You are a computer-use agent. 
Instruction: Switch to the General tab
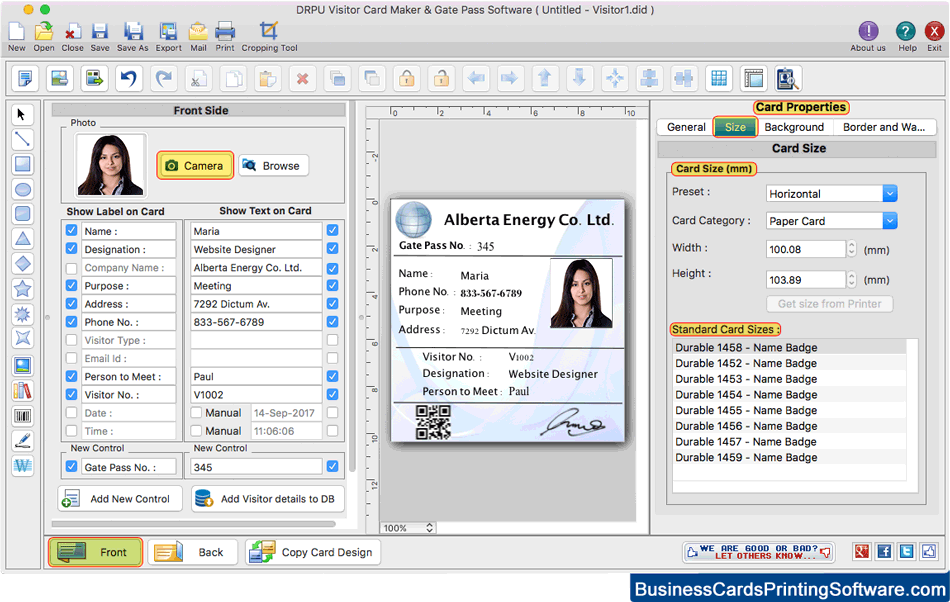click(686, 127)
